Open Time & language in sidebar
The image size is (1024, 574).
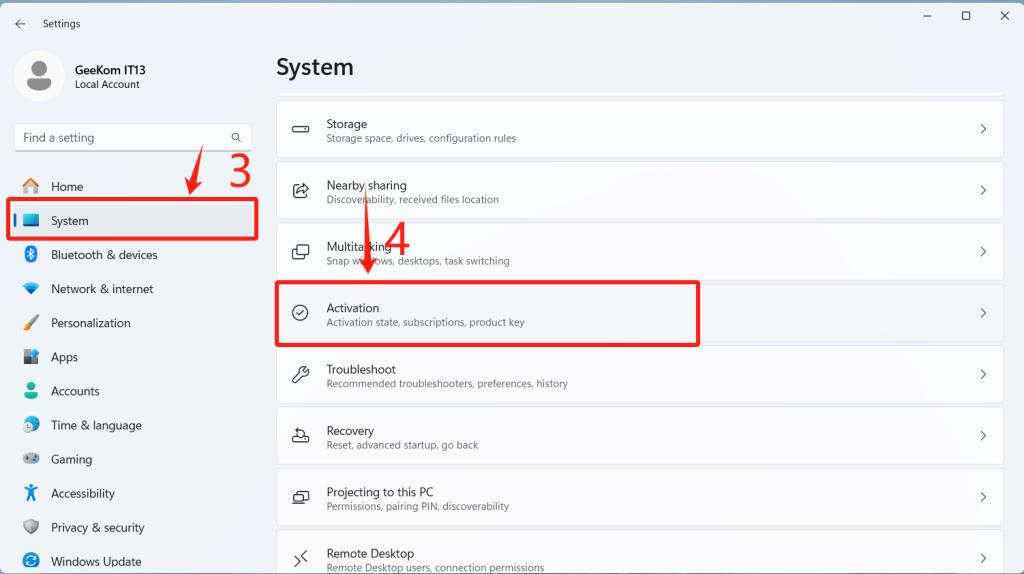[96, 425]
